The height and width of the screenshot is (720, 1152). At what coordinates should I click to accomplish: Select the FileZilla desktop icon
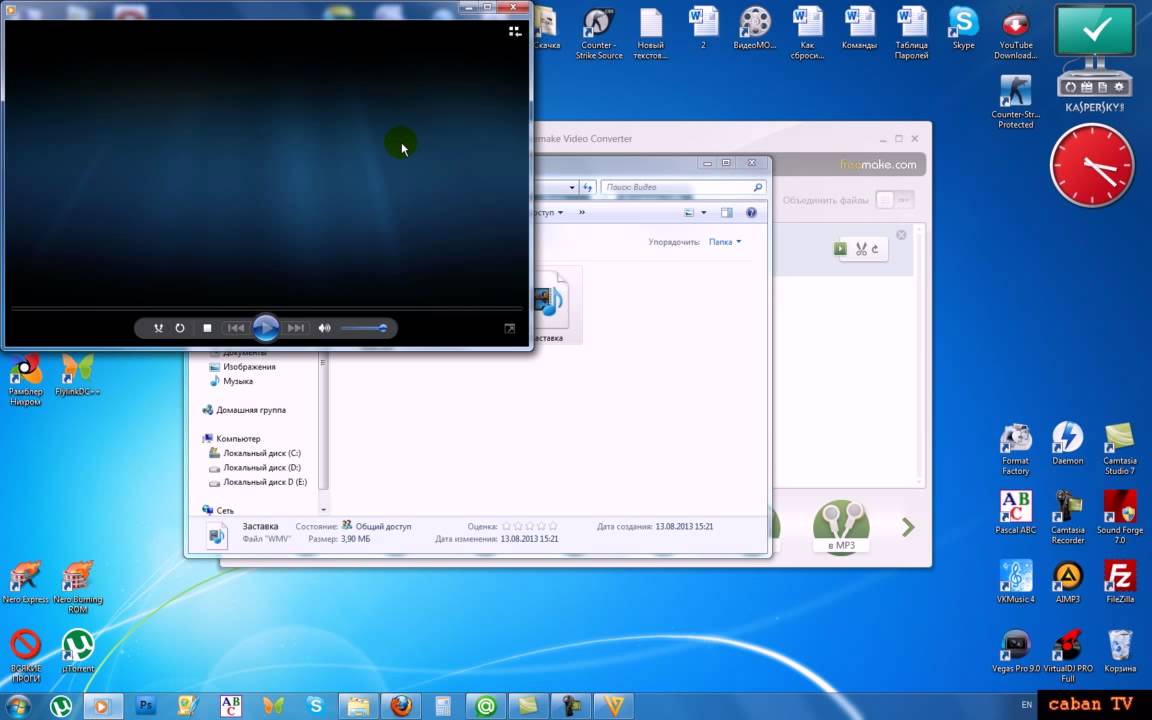[x=1120, y=582]
